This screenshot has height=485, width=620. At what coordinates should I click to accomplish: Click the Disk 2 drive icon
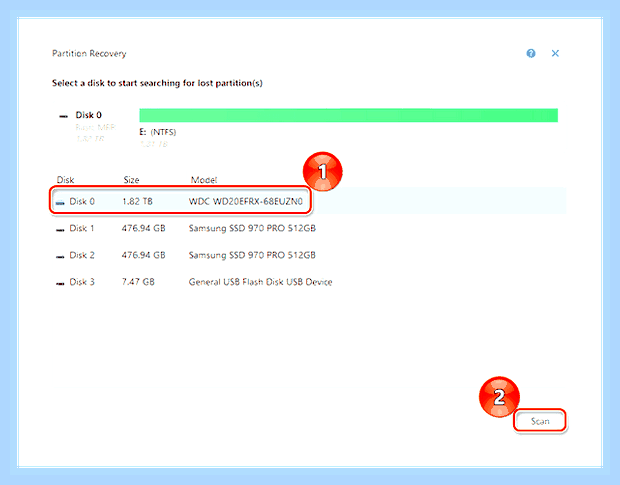(60, 257)
